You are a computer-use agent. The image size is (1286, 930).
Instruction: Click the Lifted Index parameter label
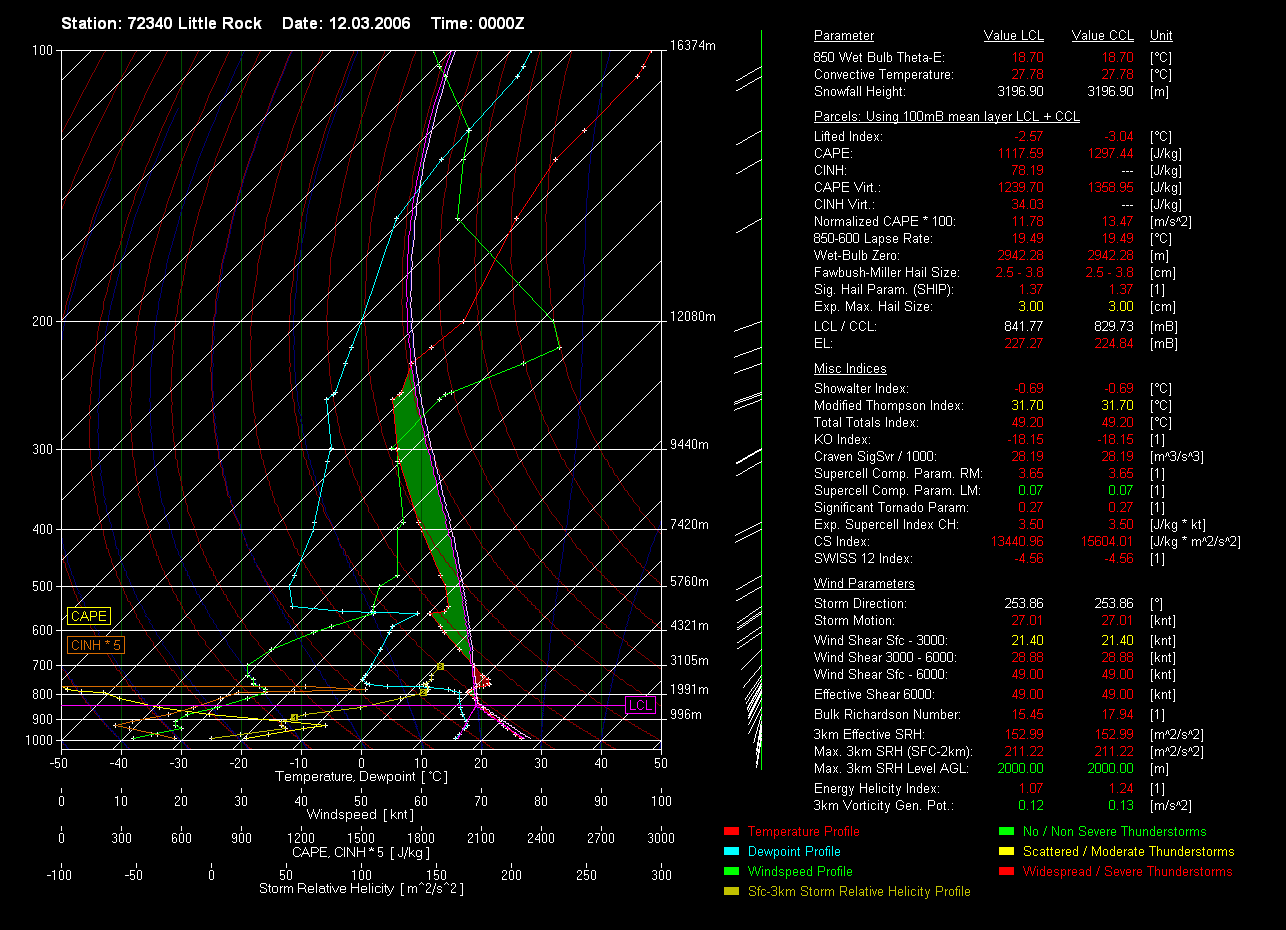(848, 137)
